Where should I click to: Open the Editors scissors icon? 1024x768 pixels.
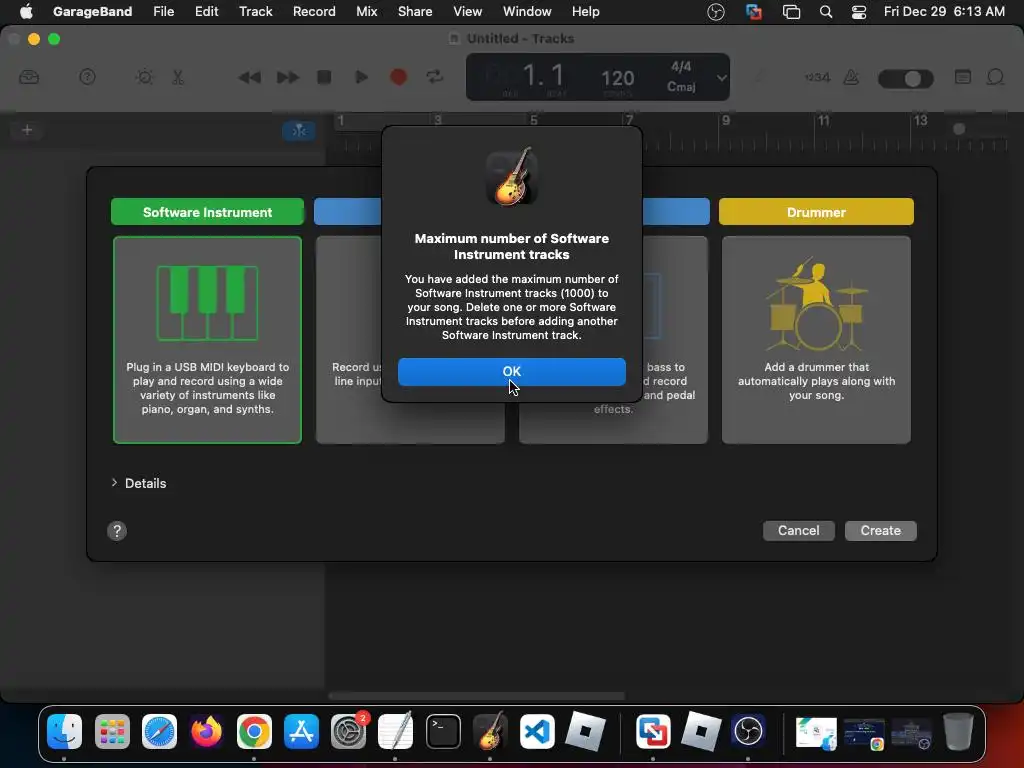(178, 78)
